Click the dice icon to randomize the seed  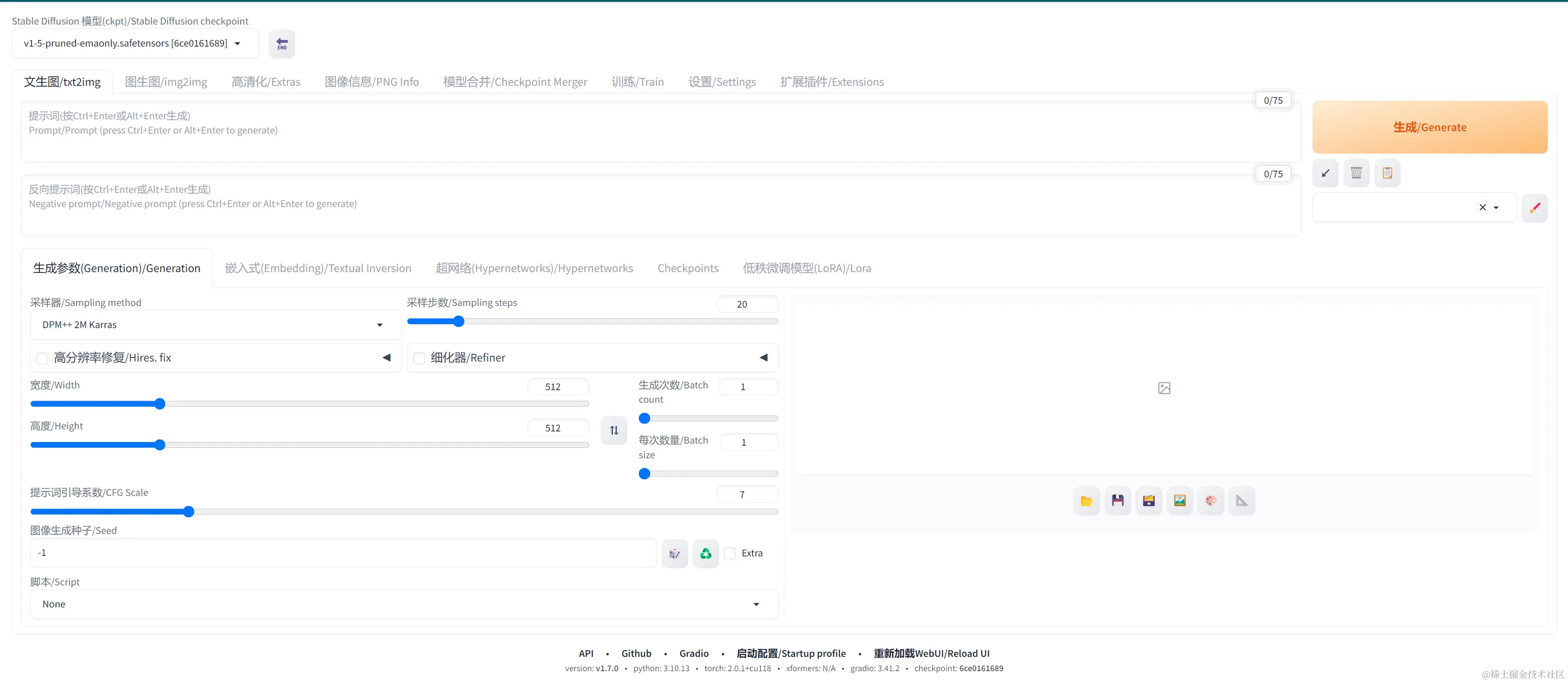pos(675,553)
